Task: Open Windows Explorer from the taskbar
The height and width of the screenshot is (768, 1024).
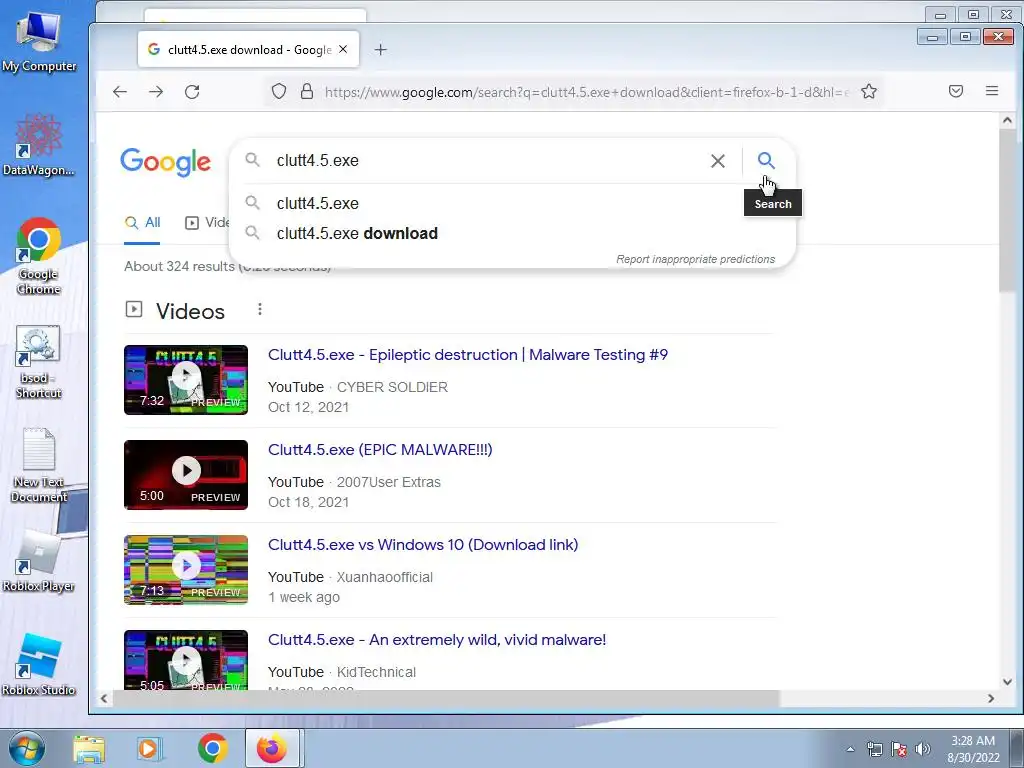Action: [89, 748]
